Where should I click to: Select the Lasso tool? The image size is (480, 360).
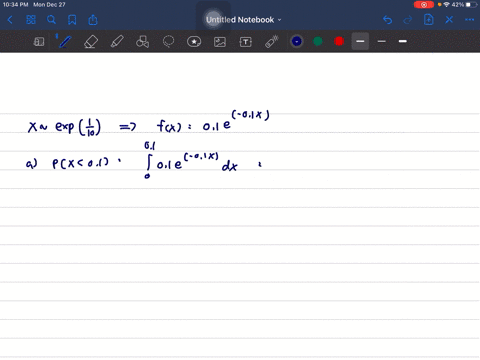tap(168, 42)
